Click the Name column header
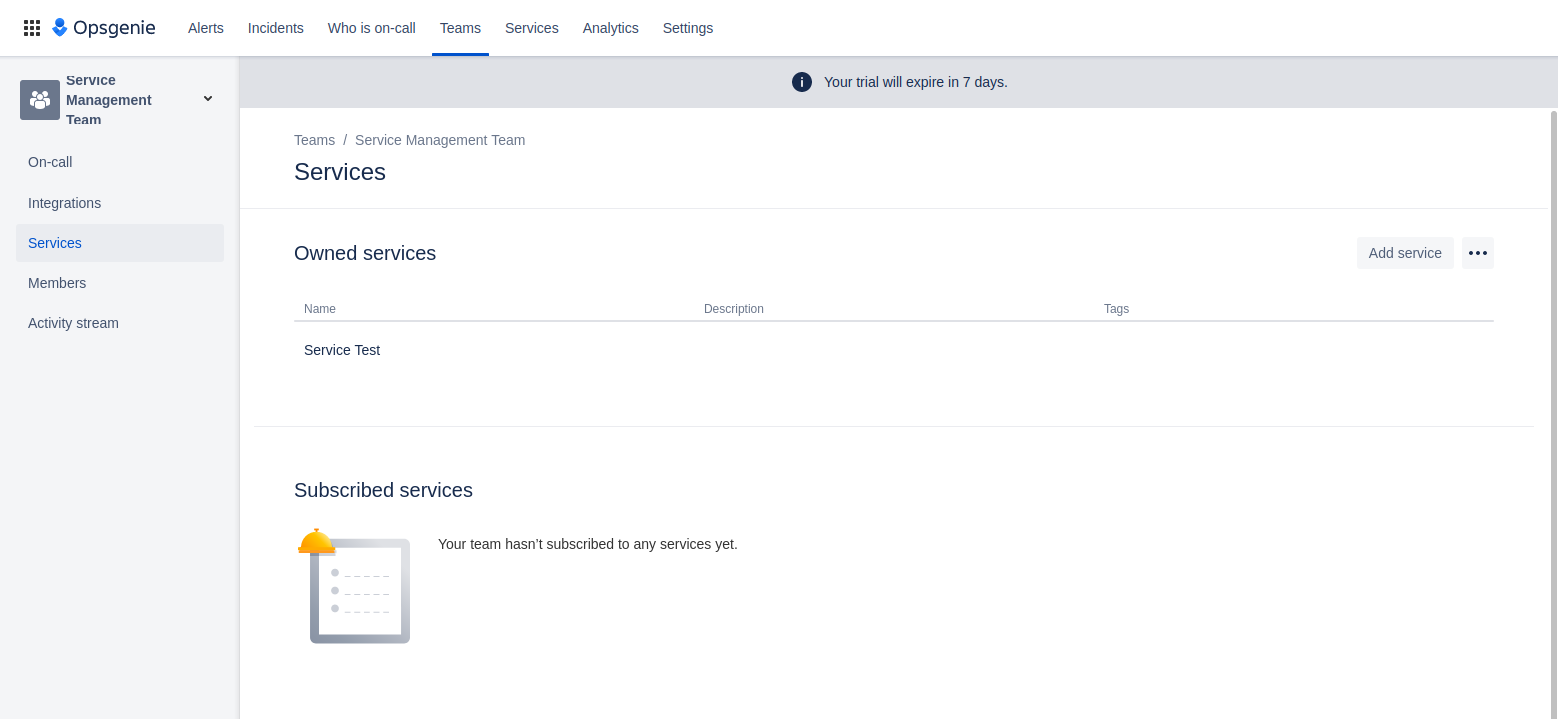Image resolution: width=1558 pixels, height=719 pixels. click(x=320, y=309)
